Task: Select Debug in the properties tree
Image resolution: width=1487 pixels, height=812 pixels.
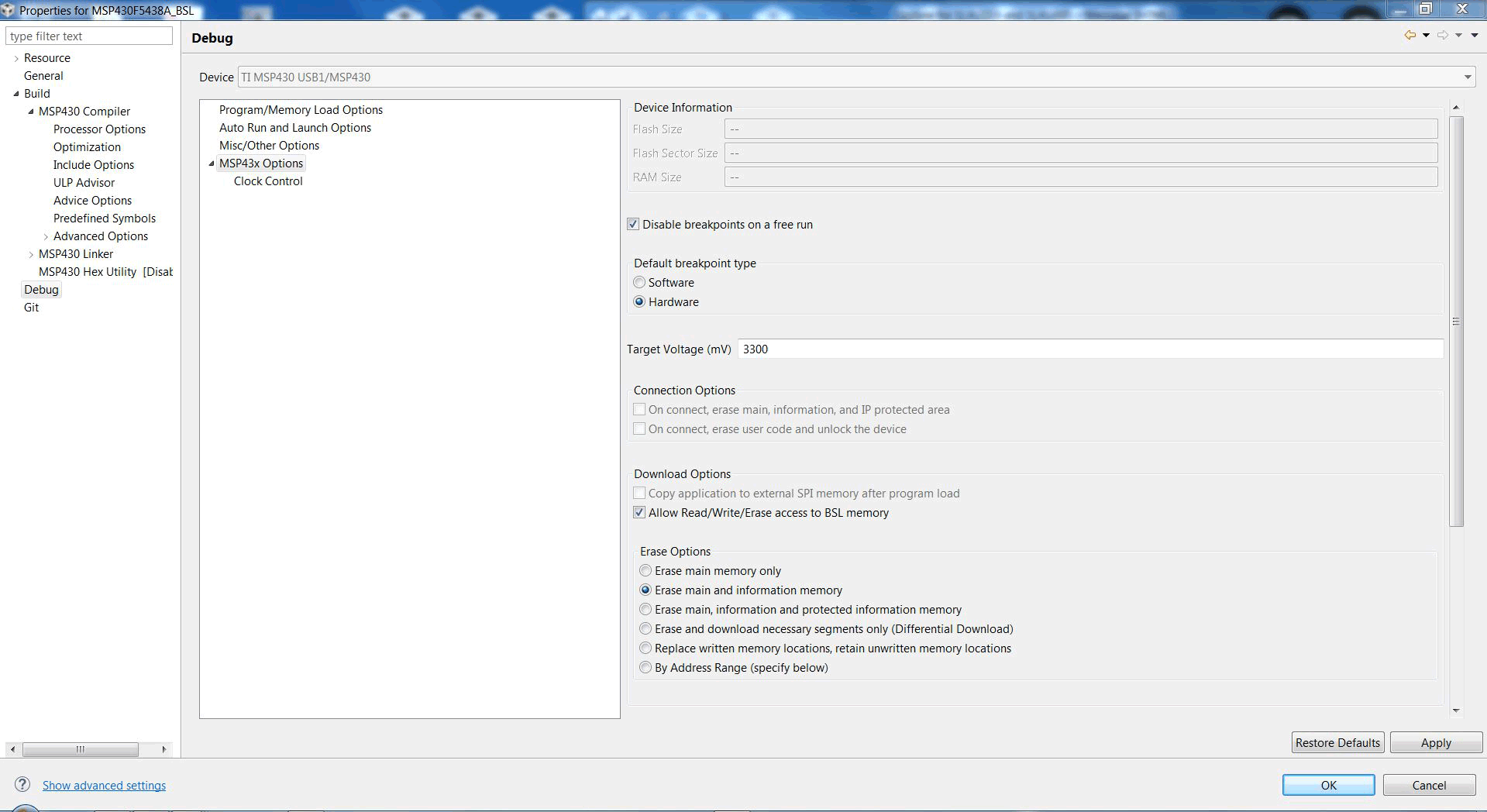Action: pos(41,290)
